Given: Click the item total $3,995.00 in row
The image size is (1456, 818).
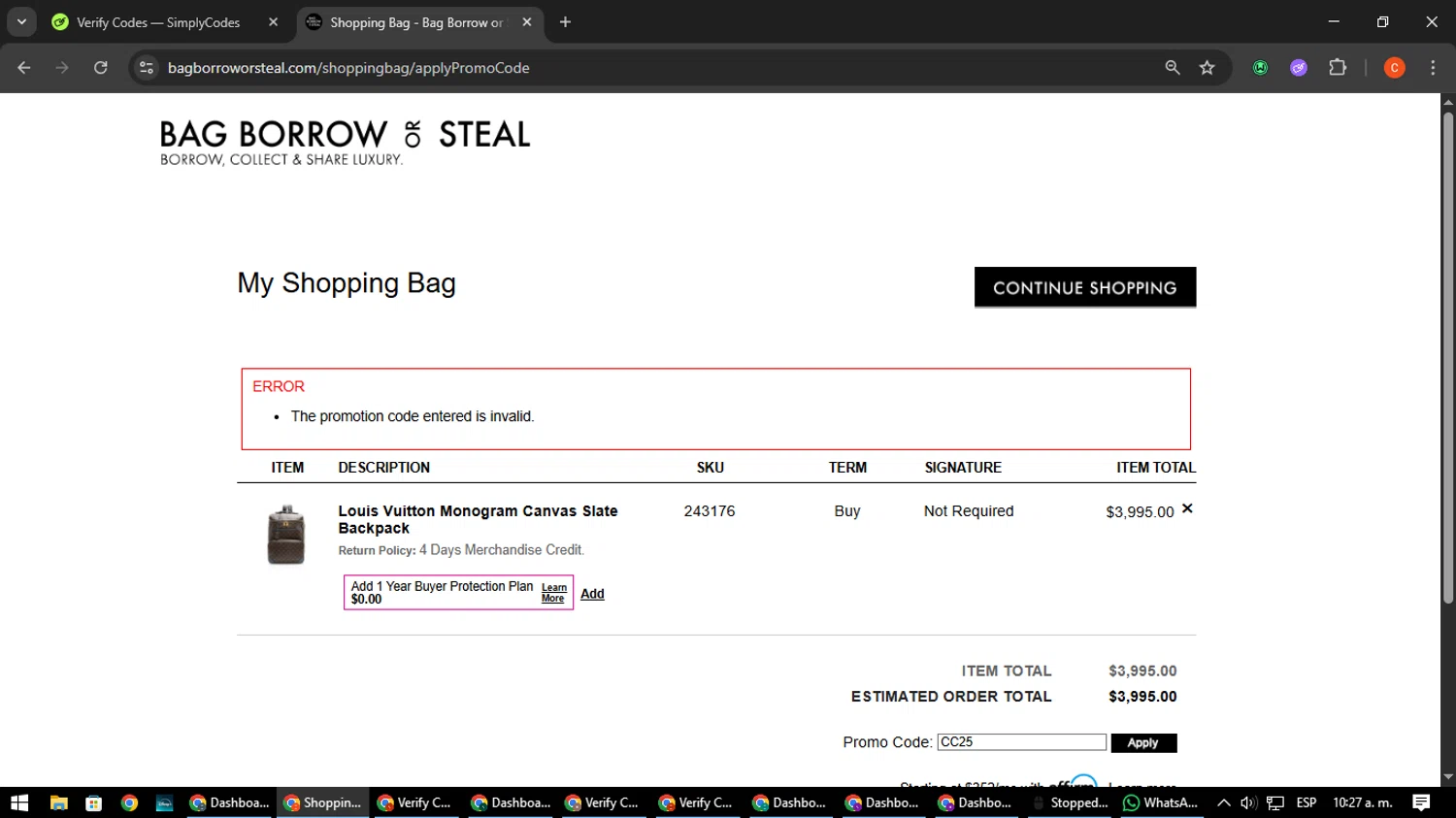Looking at the screenshot, I should 1140,512.
